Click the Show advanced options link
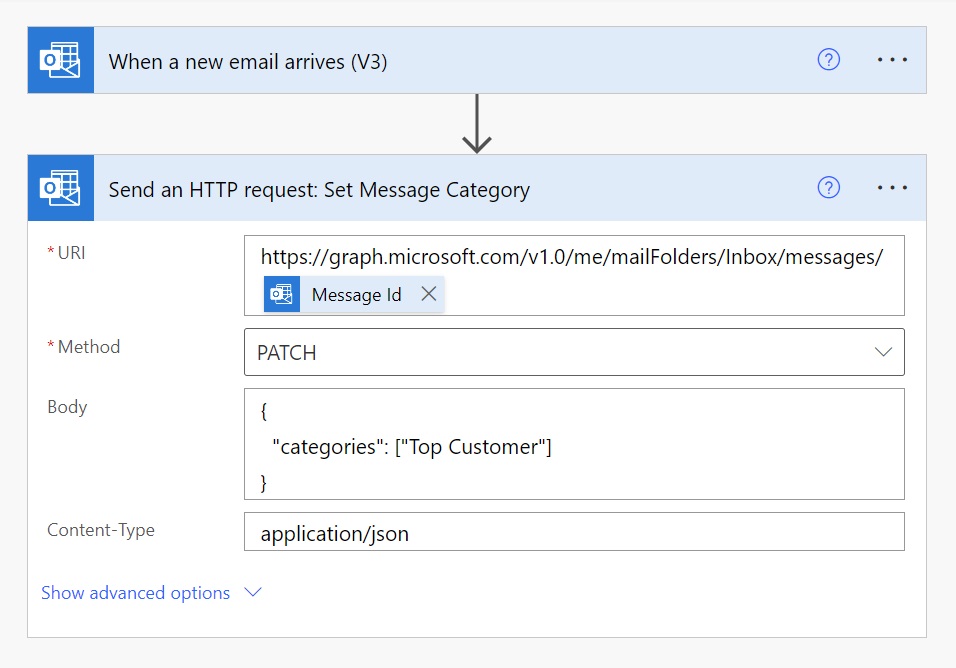 click(x=136, y=592)
